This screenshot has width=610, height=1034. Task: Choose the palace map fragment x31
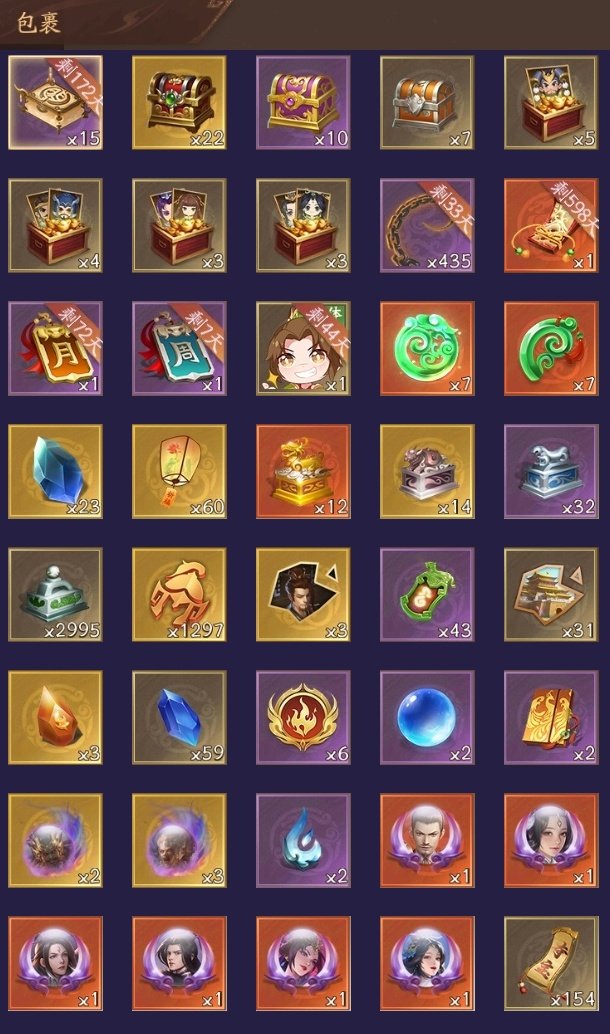tap(551, 595)
